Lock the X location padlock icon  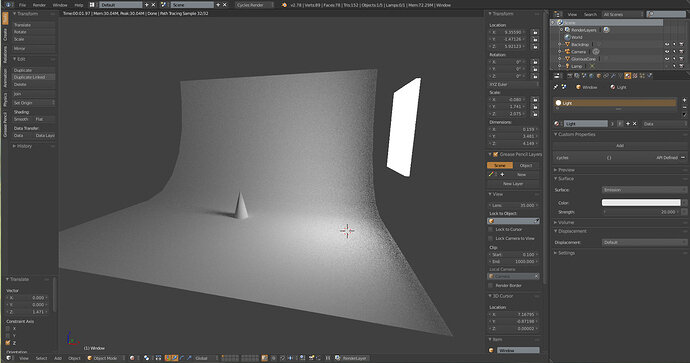click(535, 32)
